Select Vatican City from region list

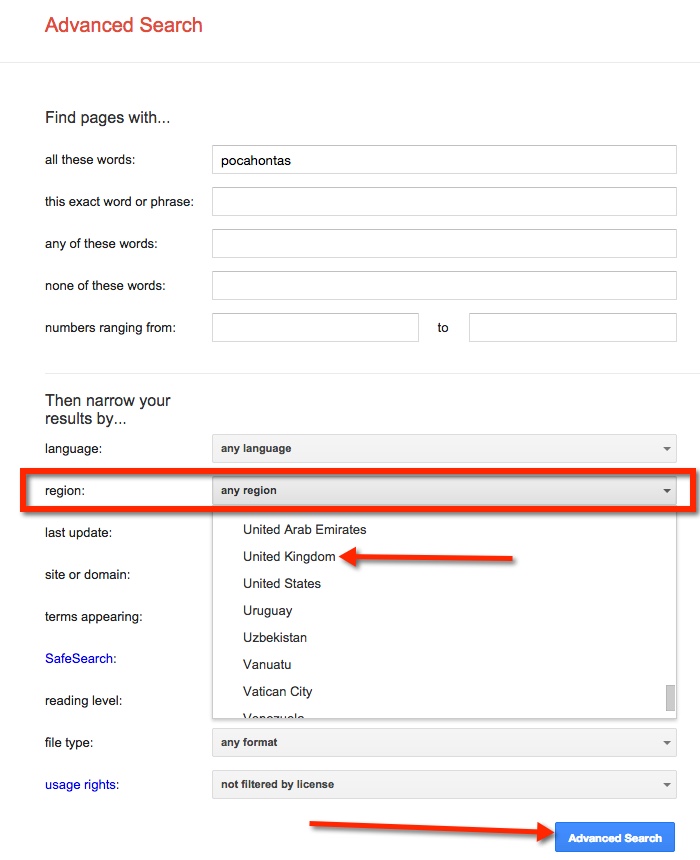tap(278, 692)
